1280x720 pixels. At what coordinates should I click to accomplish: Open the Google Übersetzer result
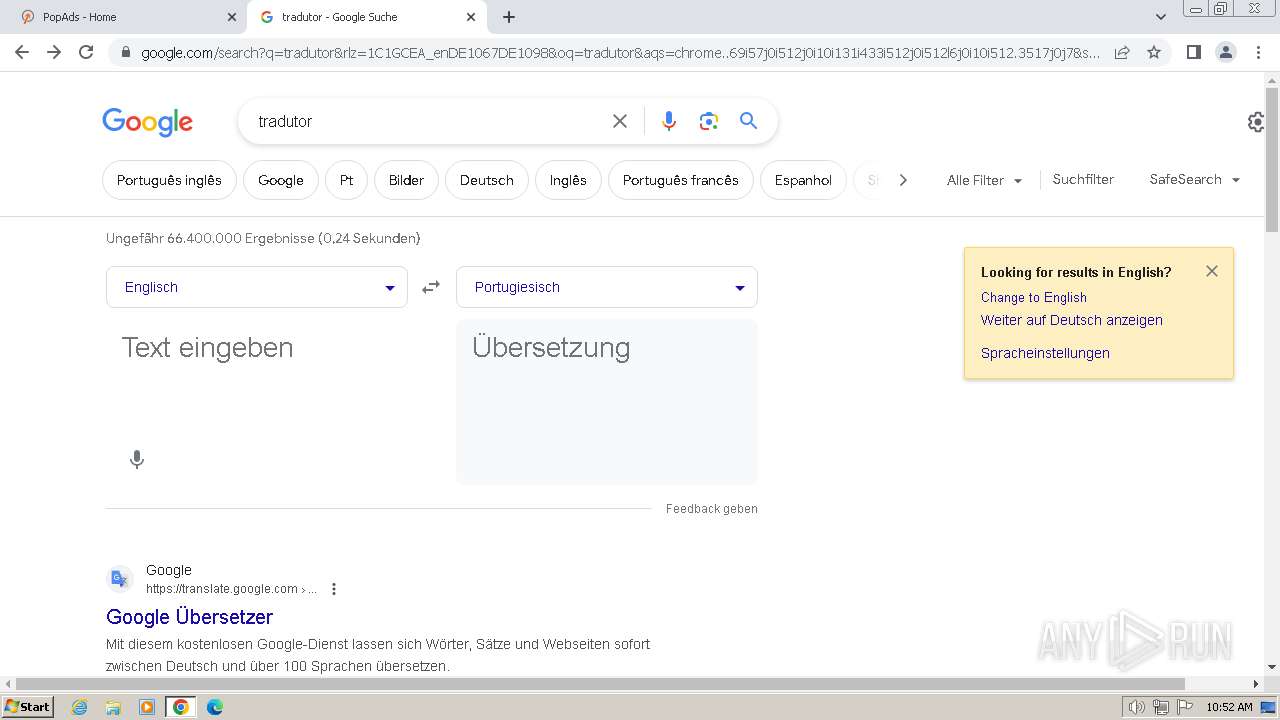(x=190, y=617)
